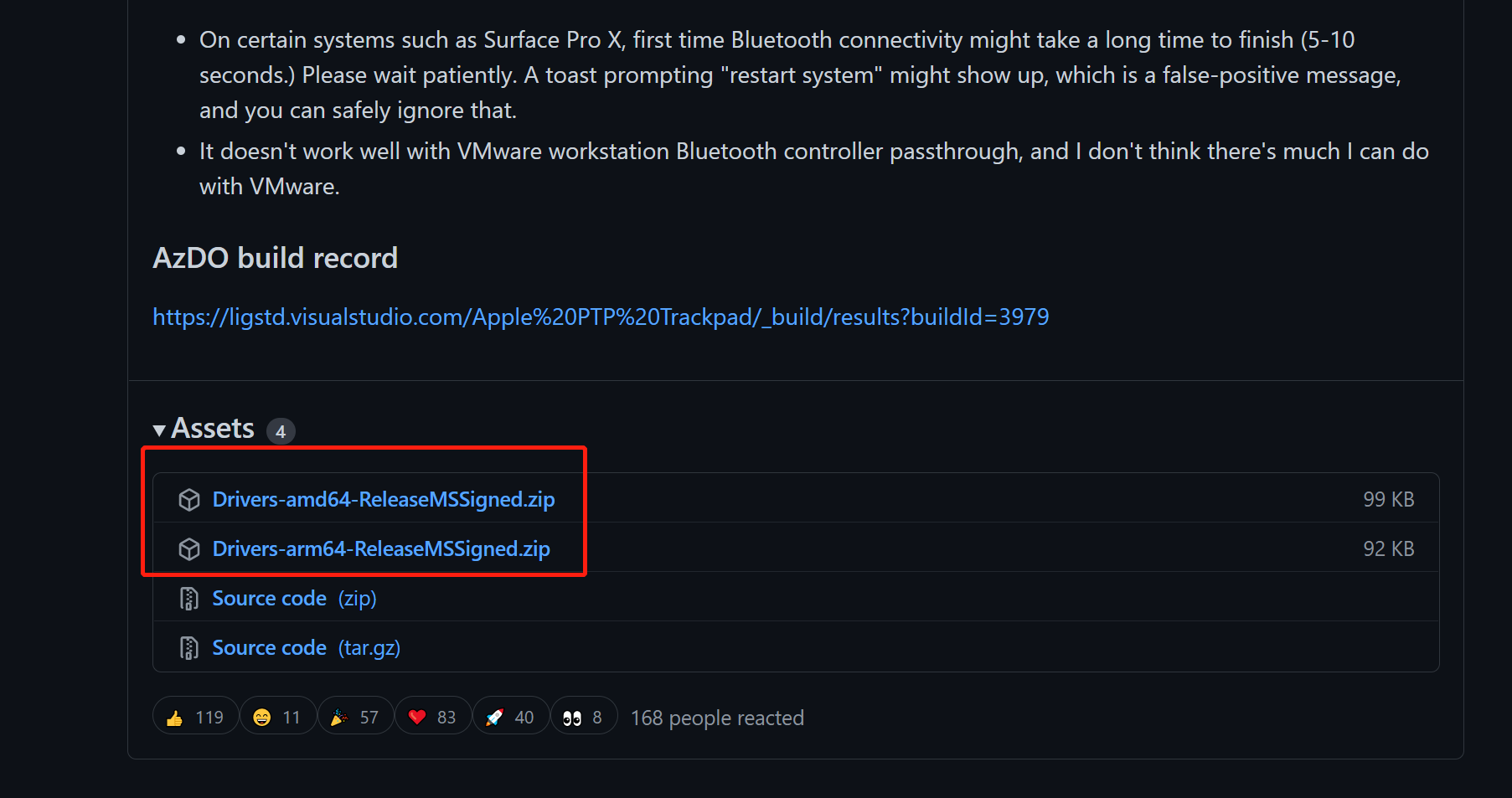Click the AzDO build record heading

click(x=275, y=258)
